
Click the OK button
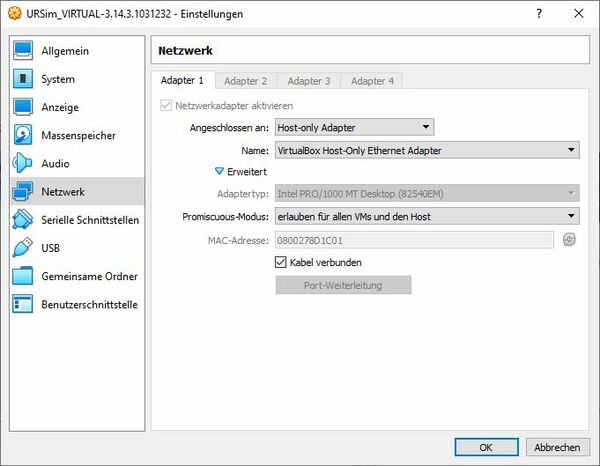coord(486,447)
